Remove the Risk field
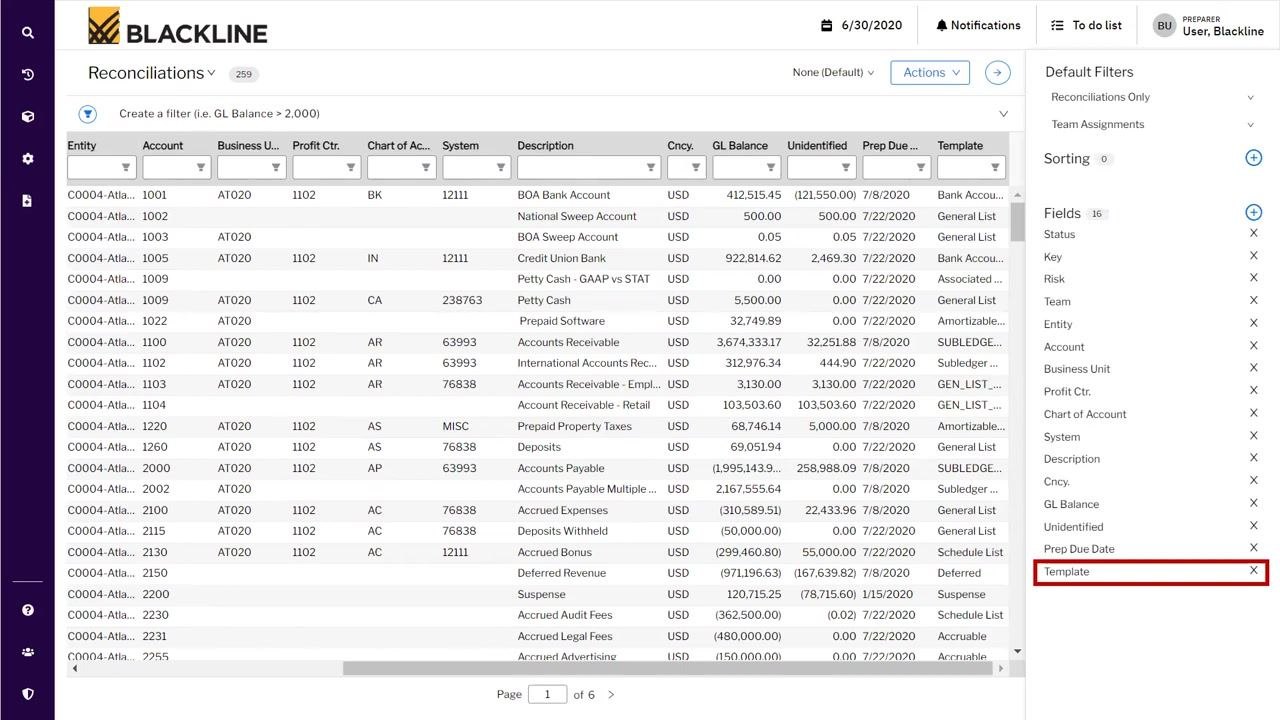The height and width of the screenshot is (720, 1280). 1253,278
